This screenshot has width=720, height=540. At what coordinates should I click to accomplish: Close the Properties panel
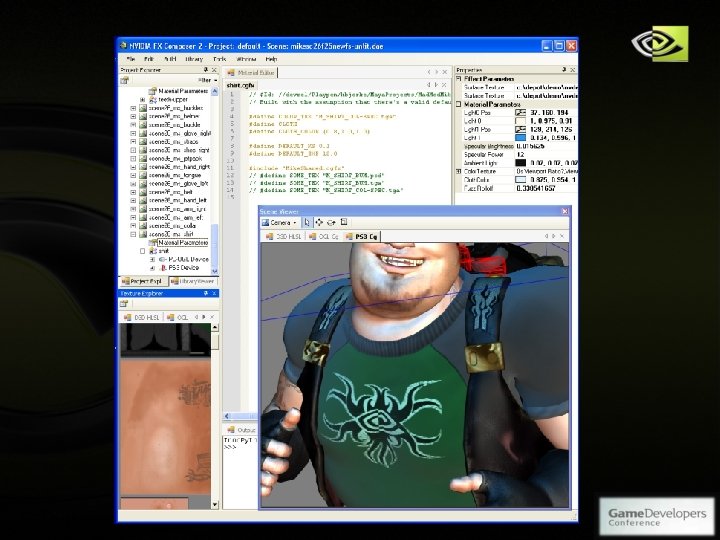click(x=573, y=70)
